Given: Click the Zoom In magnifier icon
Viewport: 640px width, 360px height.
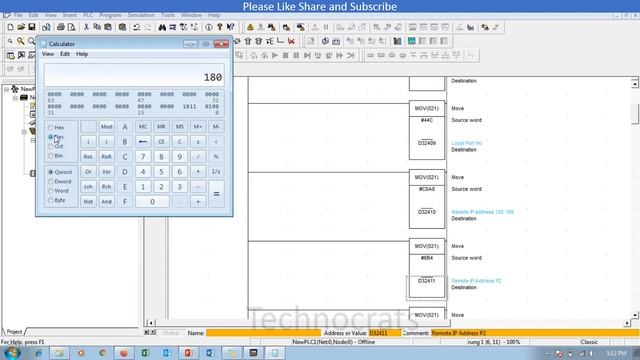Looking at the screenshot, I should pos(20,41).
